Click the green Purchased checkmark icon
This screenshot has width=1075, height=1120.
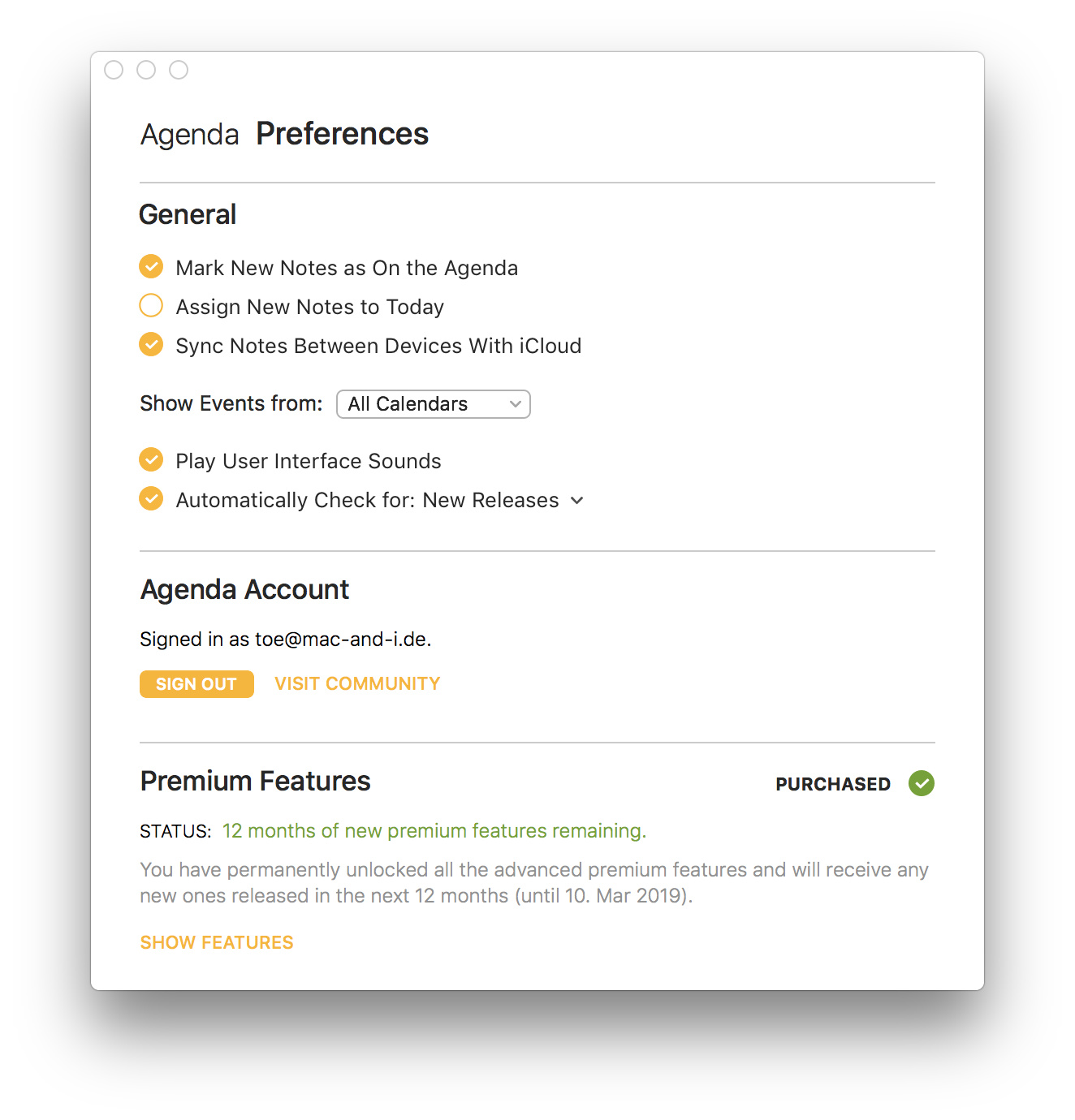pos(922,783)
